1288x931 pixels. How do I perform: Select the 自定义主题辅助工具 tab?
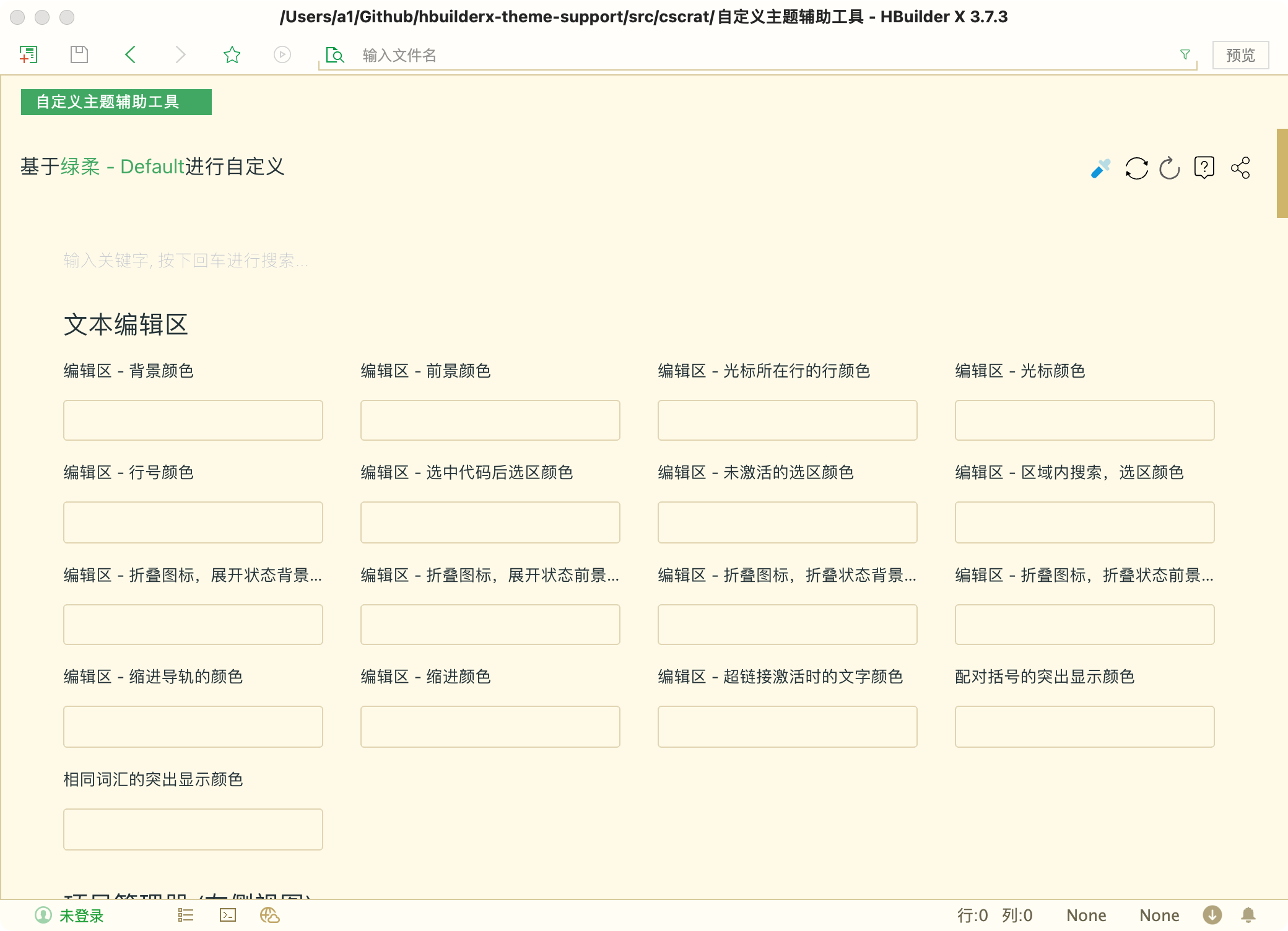(116, 102)
